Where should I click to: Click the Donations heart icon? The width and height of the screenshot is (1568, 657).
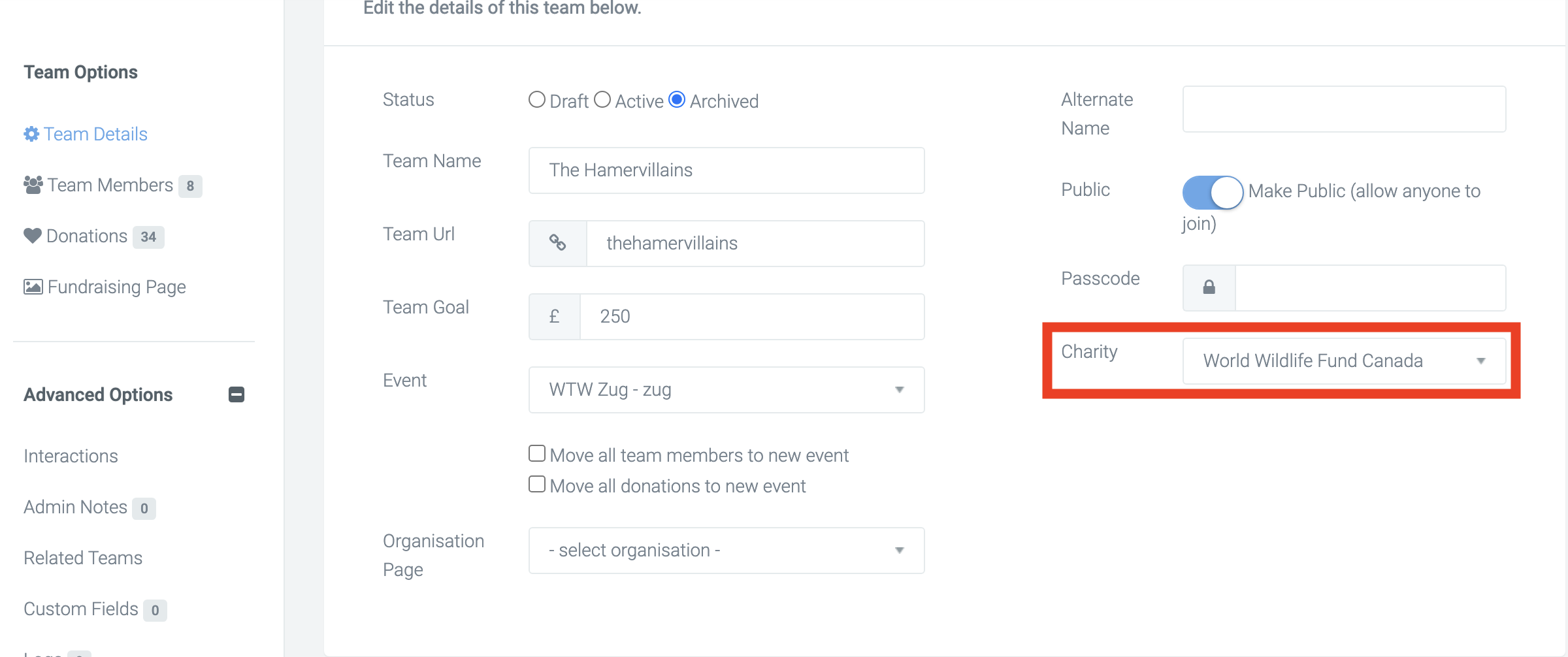[33, 236]
